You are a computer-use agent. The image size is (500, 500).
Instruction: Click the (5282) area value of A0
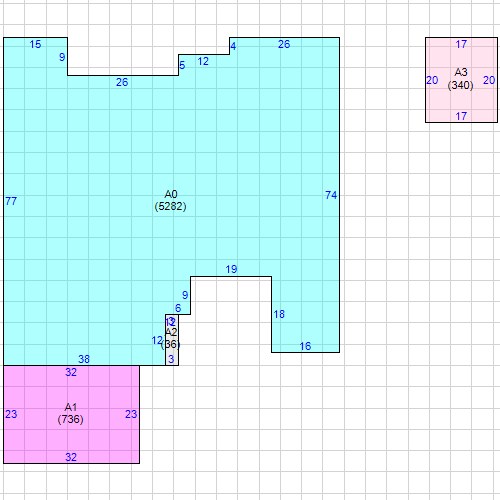click(170, 206)
